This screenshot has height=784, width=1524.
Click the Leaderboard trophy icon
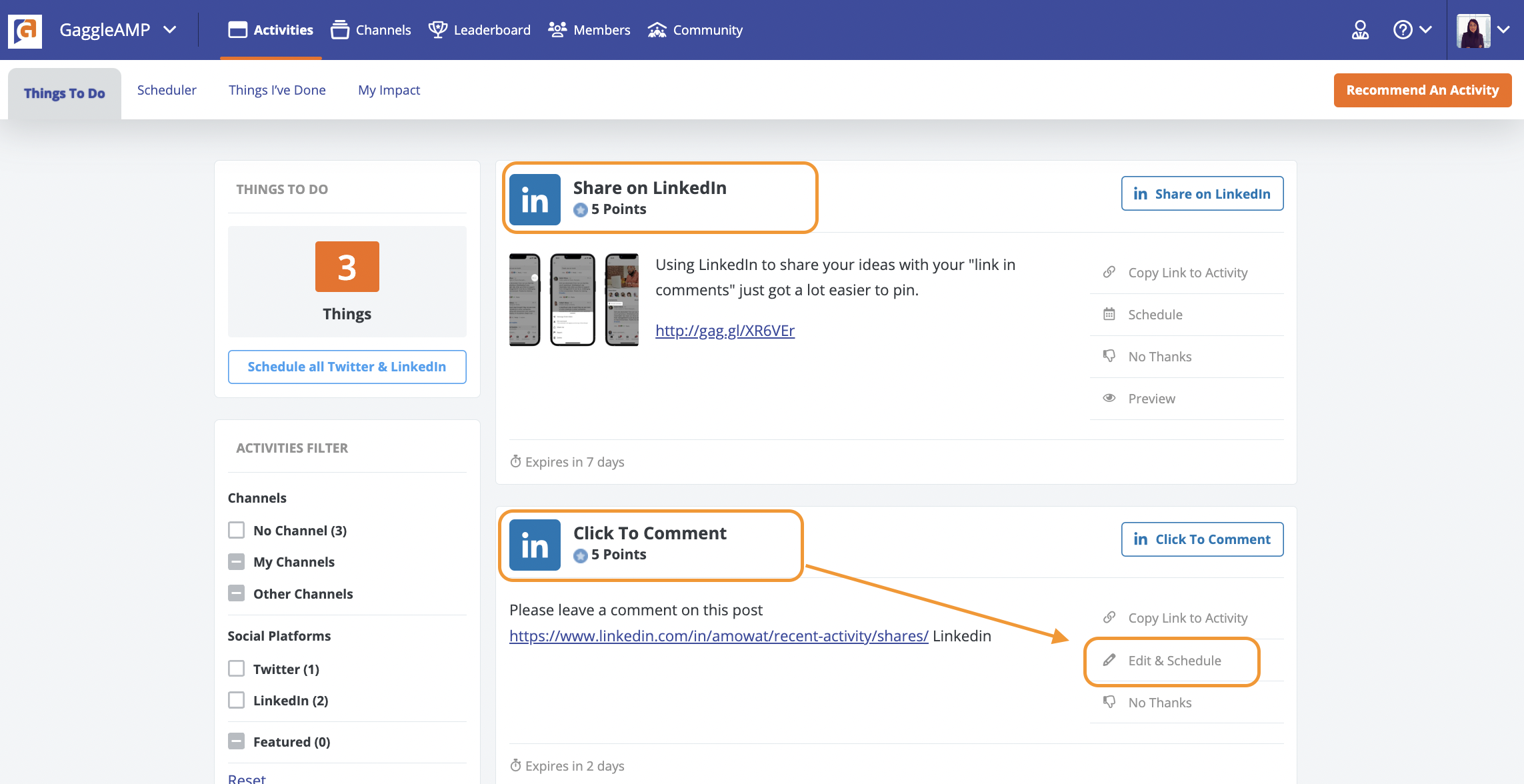pos(438,30)
